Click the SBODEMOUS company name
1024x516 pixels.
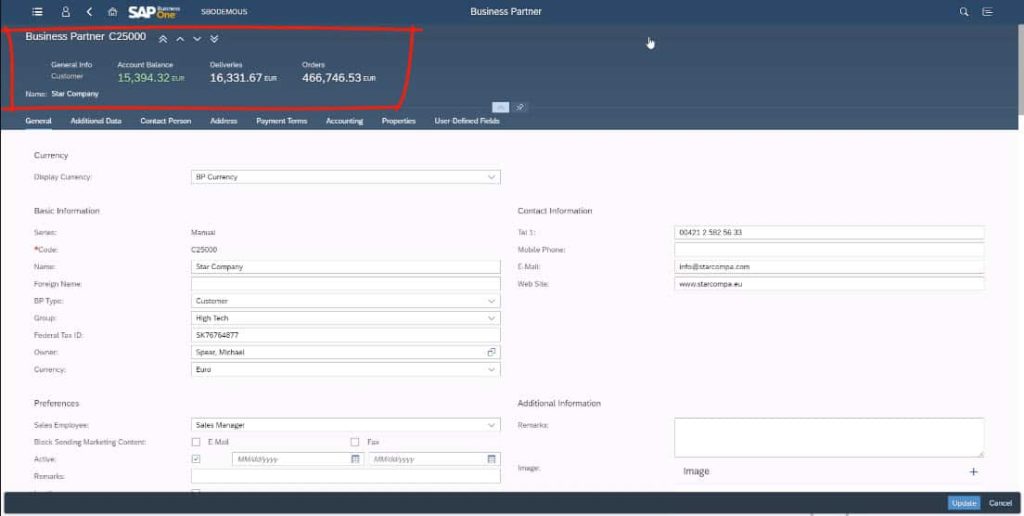[224, 12]
